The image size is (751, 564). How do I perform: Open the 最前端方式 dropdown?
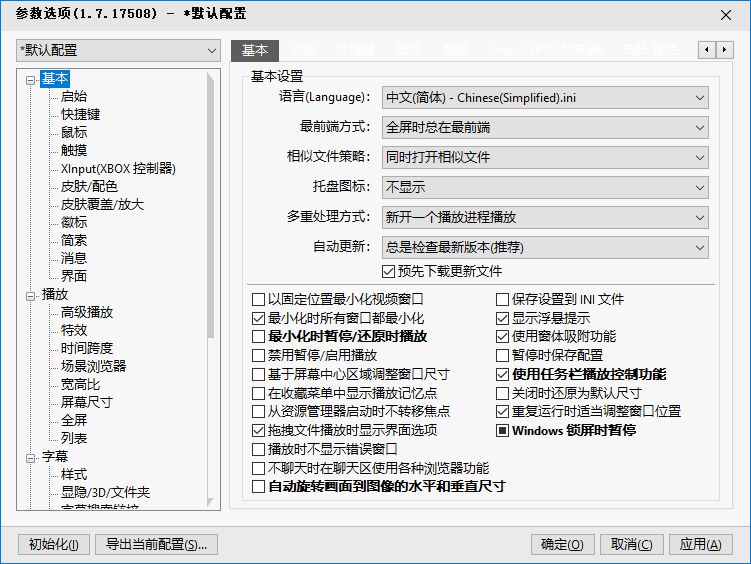click(545, 127)
